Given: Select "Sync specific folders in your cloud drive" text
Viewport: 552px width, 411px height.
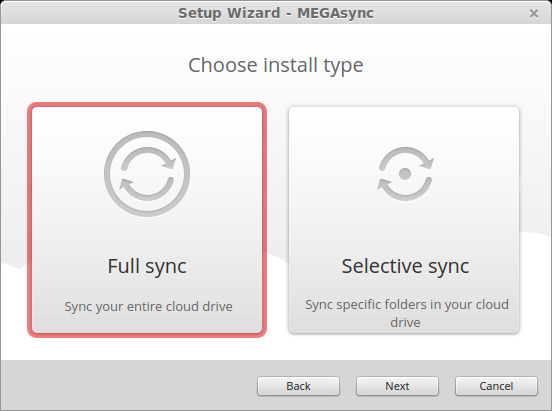Looking at the screenshot, I should tap(407, 313).
